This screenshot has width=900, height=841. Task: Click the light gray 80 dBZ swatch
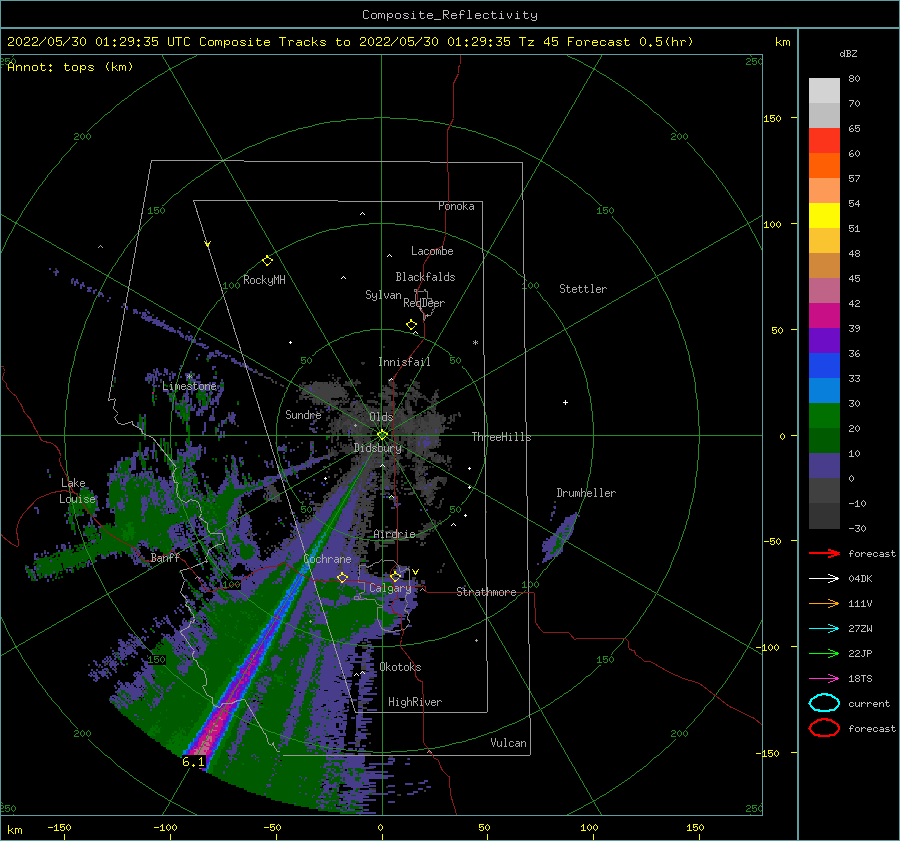coord(824,91)
